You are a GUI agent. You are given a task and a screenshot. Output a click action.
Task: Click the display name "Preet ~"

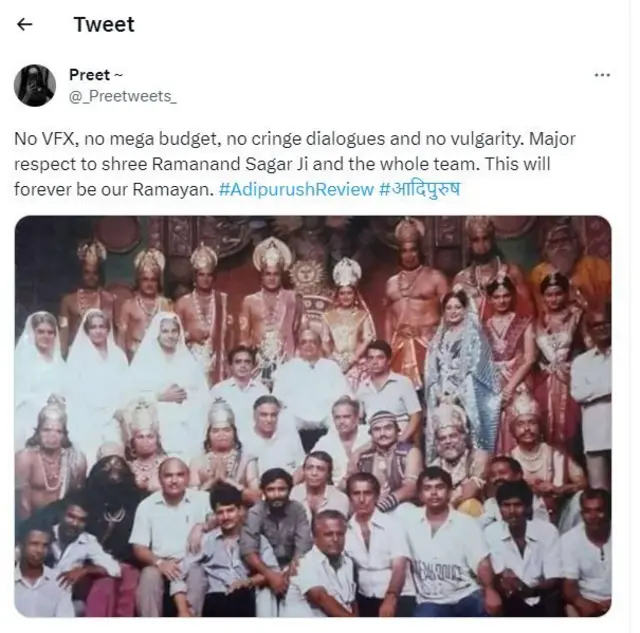[x=96, y=75]
